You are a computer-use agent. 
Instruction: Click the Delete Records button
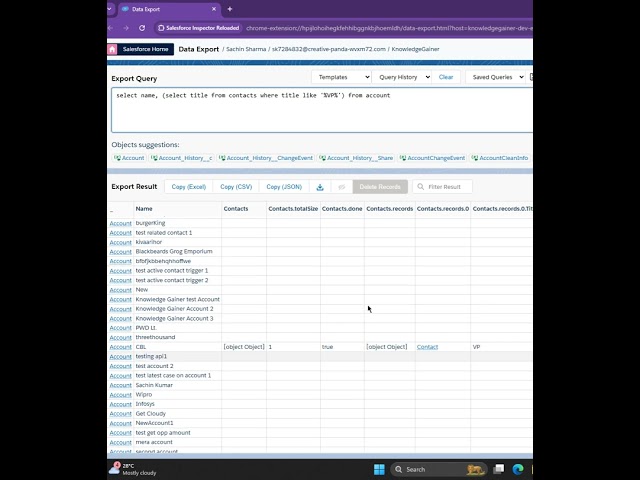pos(380,187)
